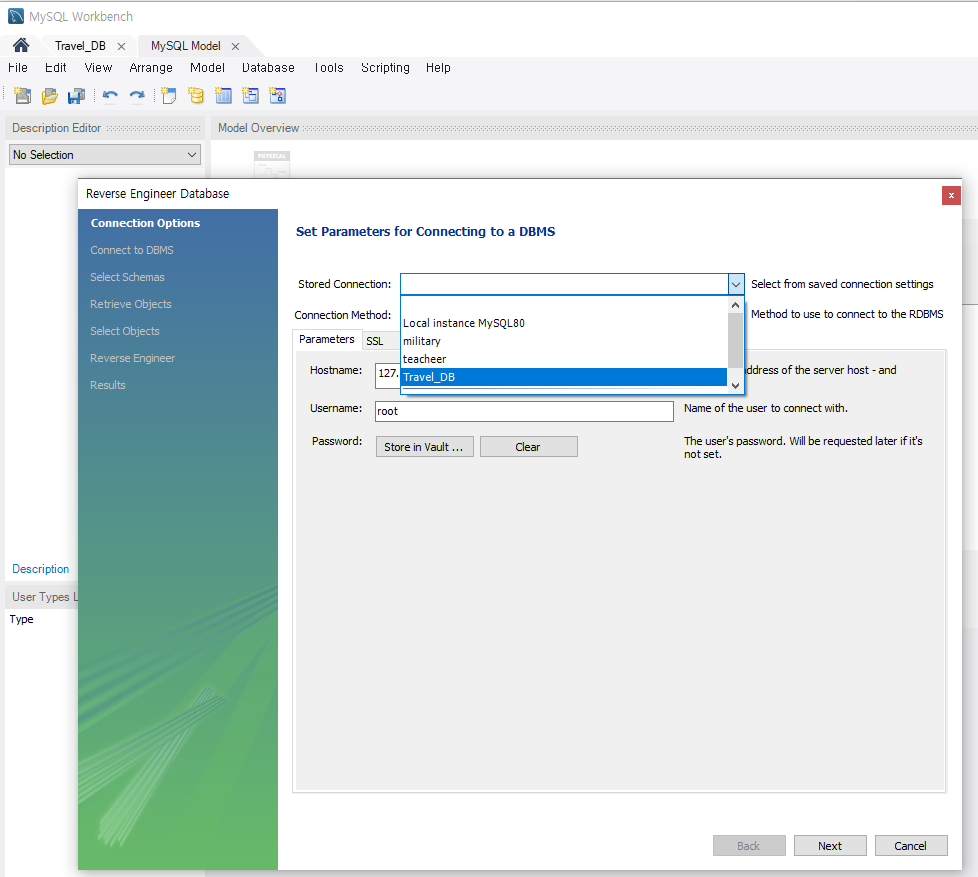Click the Type column header under User Types
The height and width of the screenshot is (877, 978).
pos(21,619)
